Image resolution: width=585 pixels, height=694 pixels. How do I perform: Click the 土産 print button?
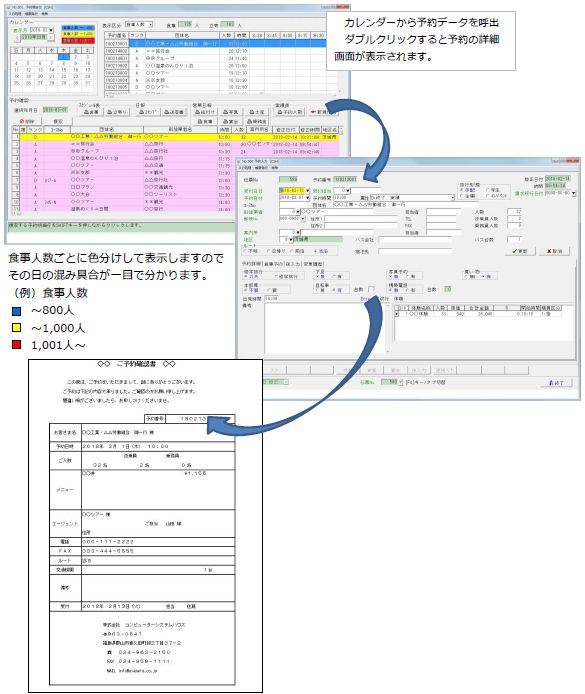coord(256,112)
